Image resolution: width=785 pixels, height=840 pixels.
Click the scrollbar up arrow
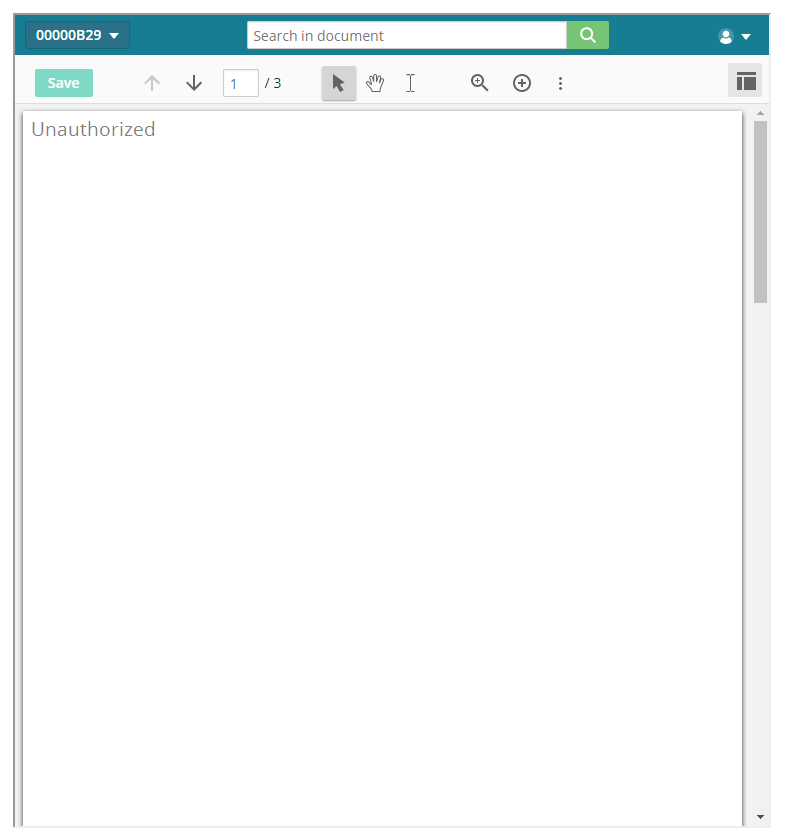(x=760, y=114)
